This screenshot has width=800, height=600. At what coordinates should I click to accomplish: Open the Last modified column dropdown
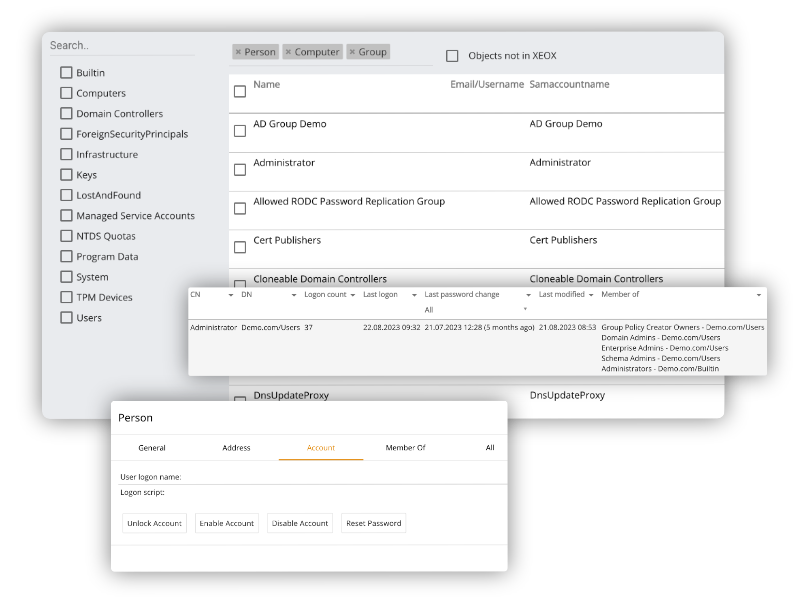point(591,295)
